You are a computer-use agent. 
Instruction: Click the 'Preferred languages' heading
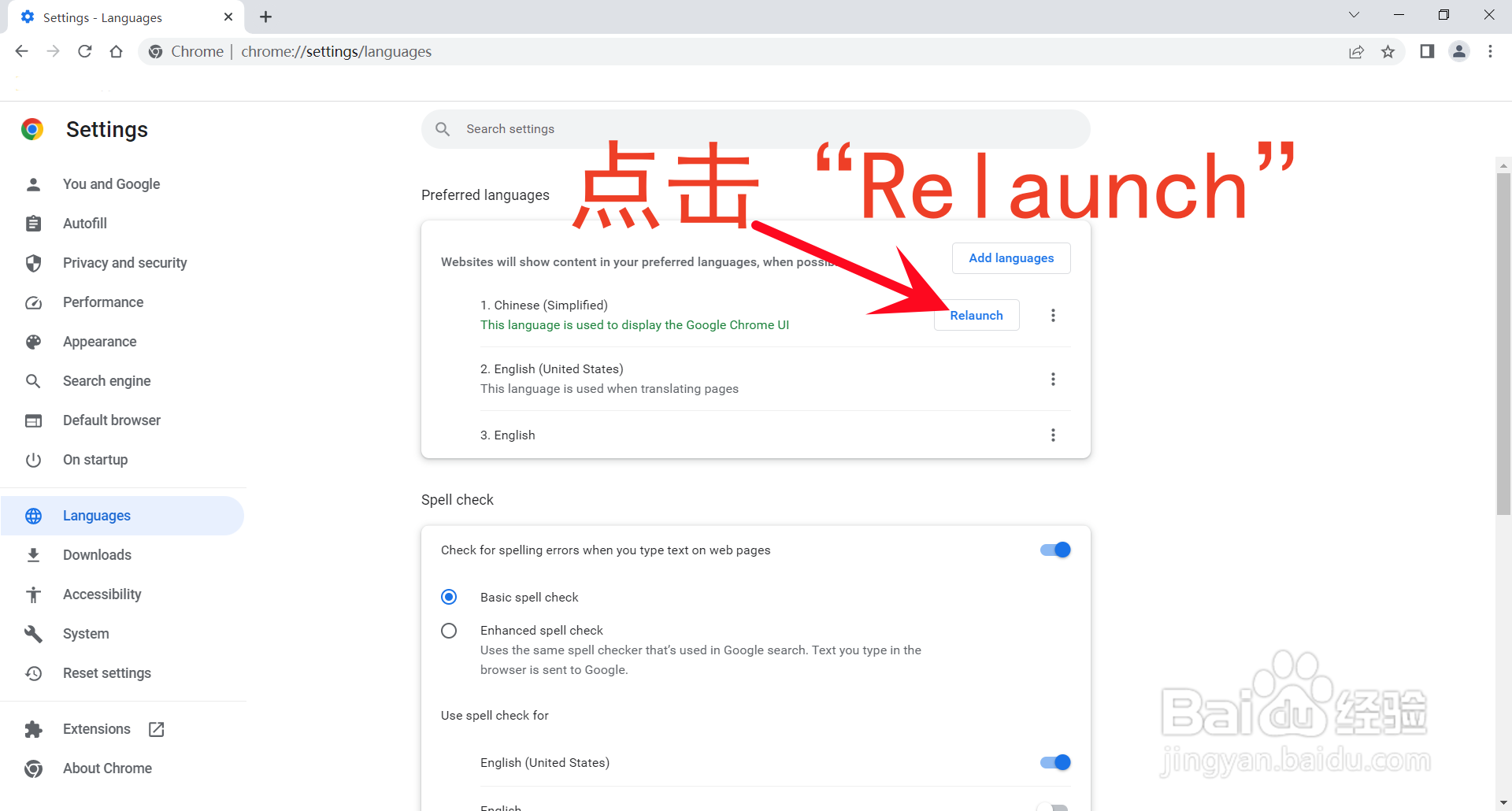485,195
